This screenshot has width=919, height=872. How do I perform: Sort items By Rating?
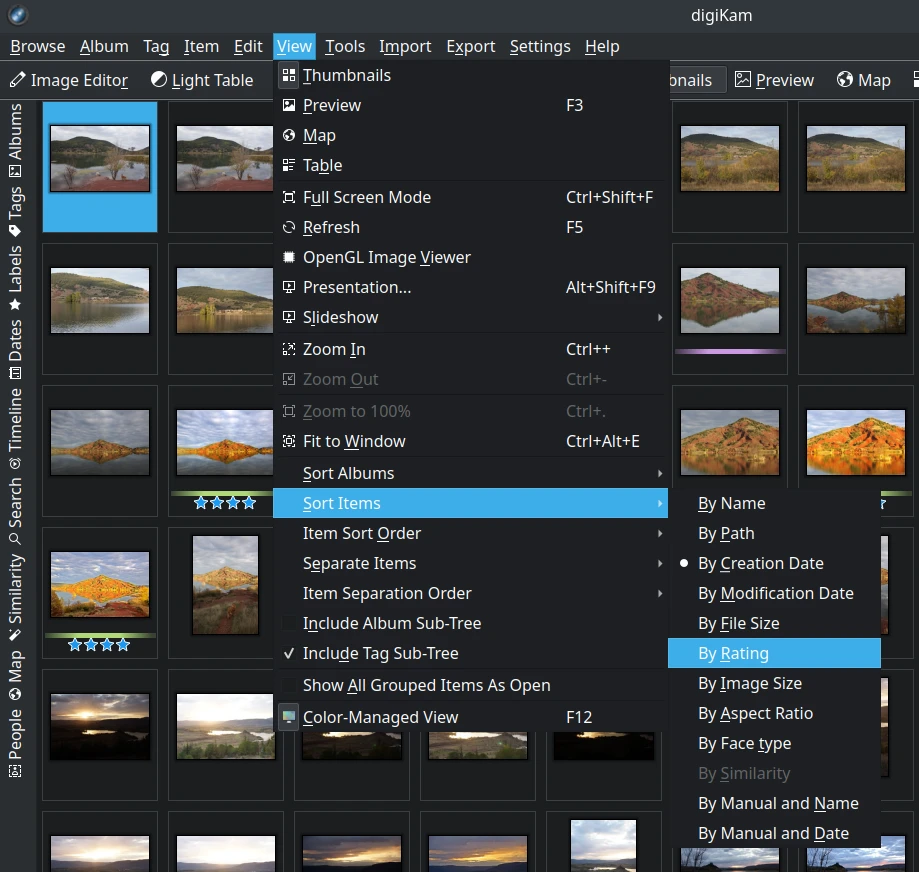point(774,653)
